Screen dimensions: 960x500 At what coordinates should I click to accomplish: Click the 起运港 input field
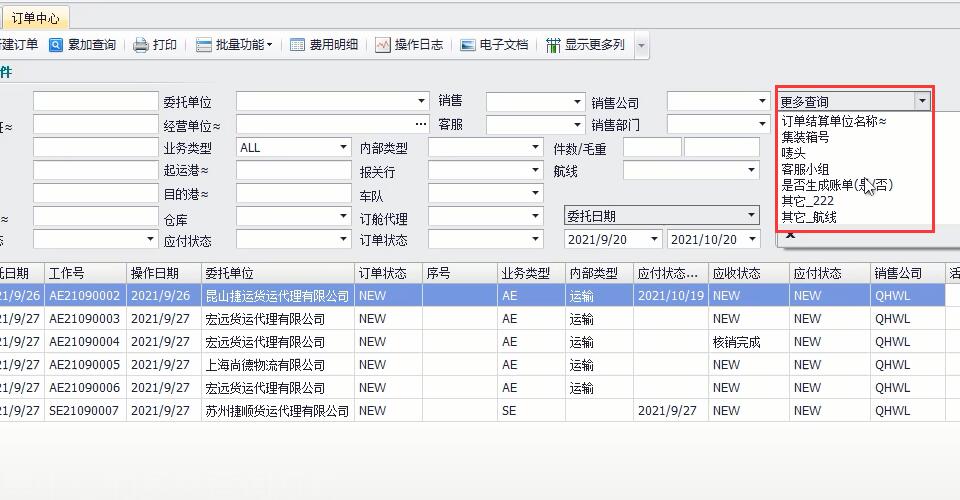(x=293, y=170)
